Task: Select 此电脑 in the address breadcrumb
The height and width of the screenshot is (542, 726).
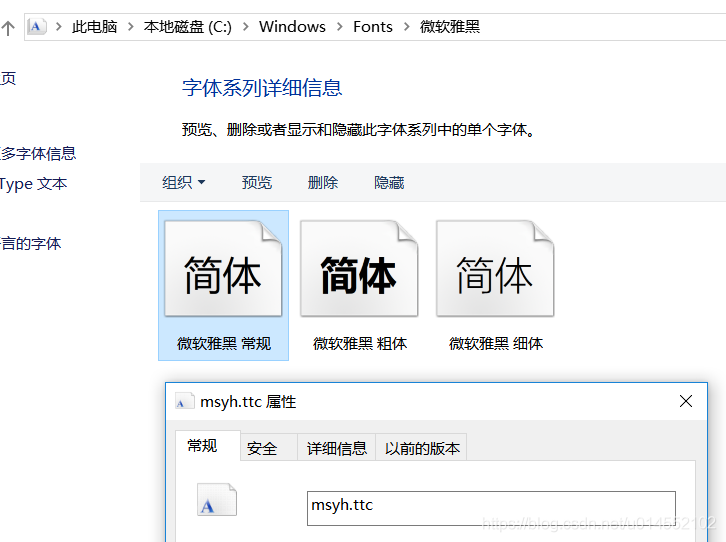Action: (x=94, y=27)
